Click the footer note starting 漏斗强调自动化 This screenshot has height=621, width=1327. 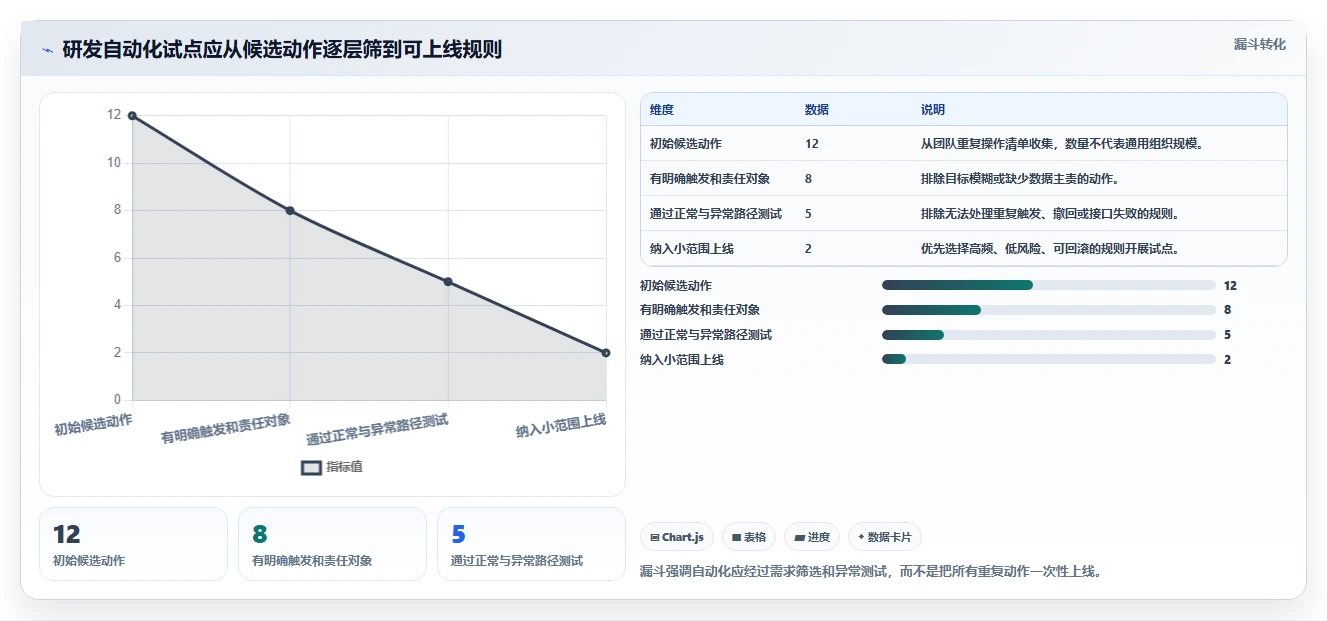[871, 572]
